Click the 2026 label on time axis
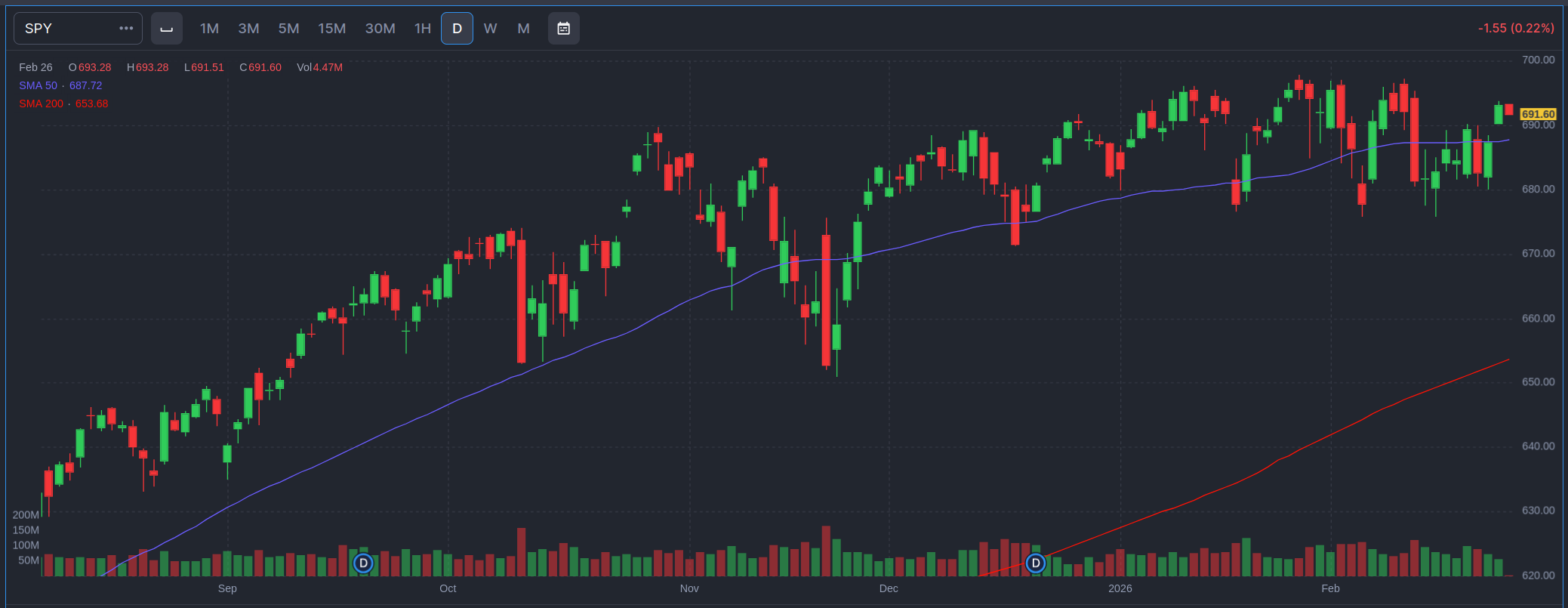 (1120, 588)
